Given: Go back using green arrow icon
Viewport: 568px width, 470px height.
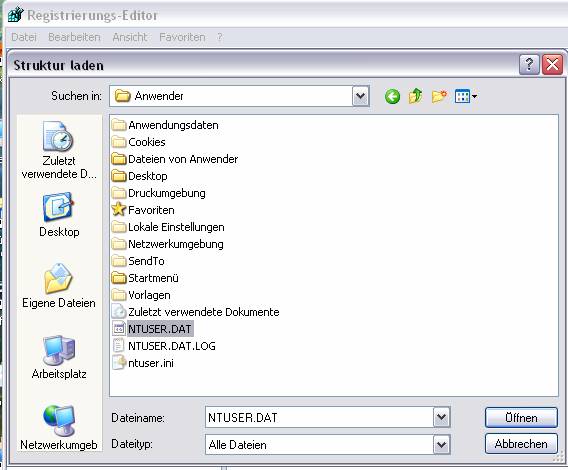Looking at the screenshot, I should coord(392,96).
